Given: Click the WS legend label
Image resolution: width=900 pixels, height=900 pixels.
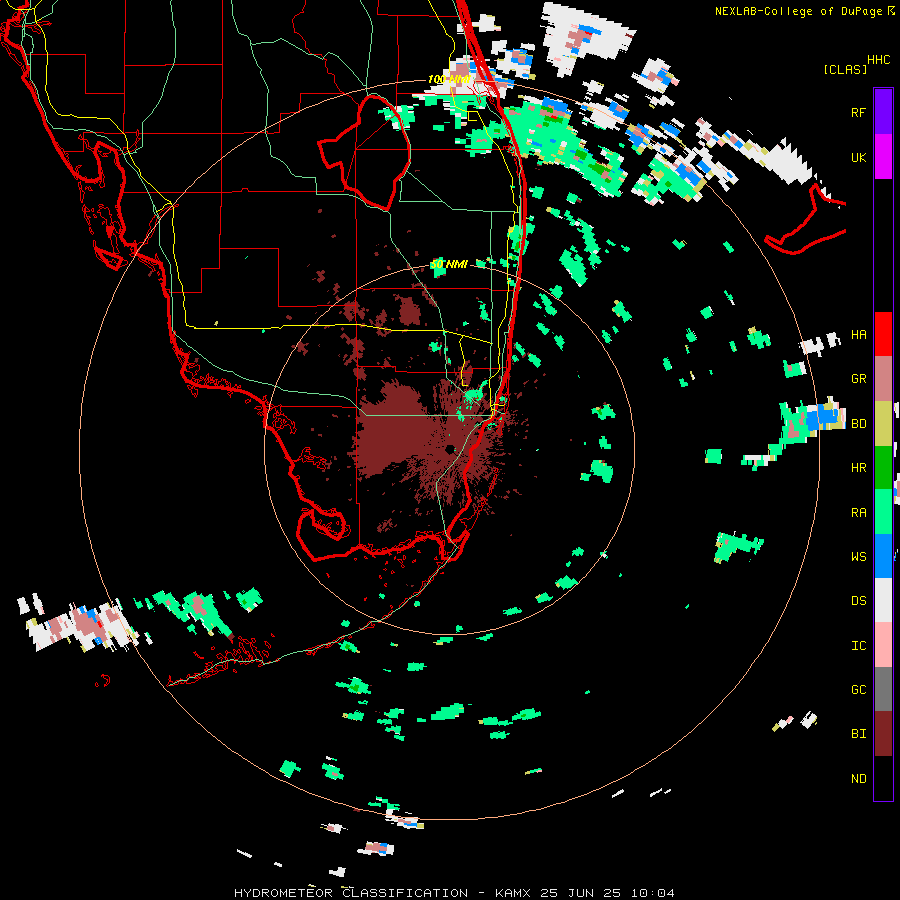Looking at the screenshot, I should [858, 556].
